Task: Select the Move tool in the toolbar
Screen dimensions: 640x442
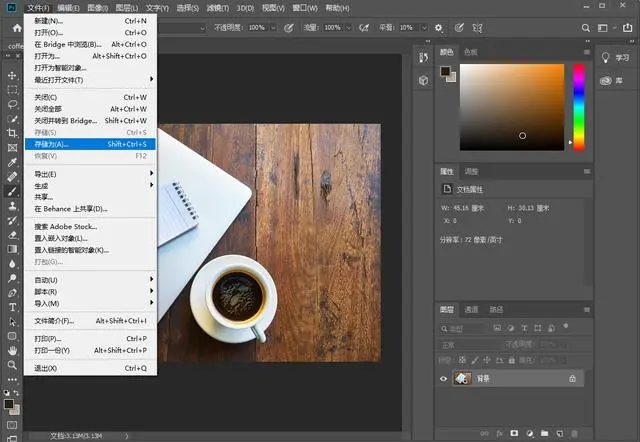Action: pyautogui.click(x=12, y=76)
